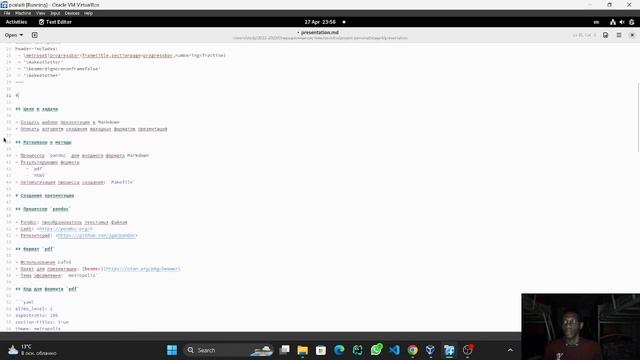This screenshot has width=640, height=360.
Task: Open the Activities overview
Action: point(16,22)
